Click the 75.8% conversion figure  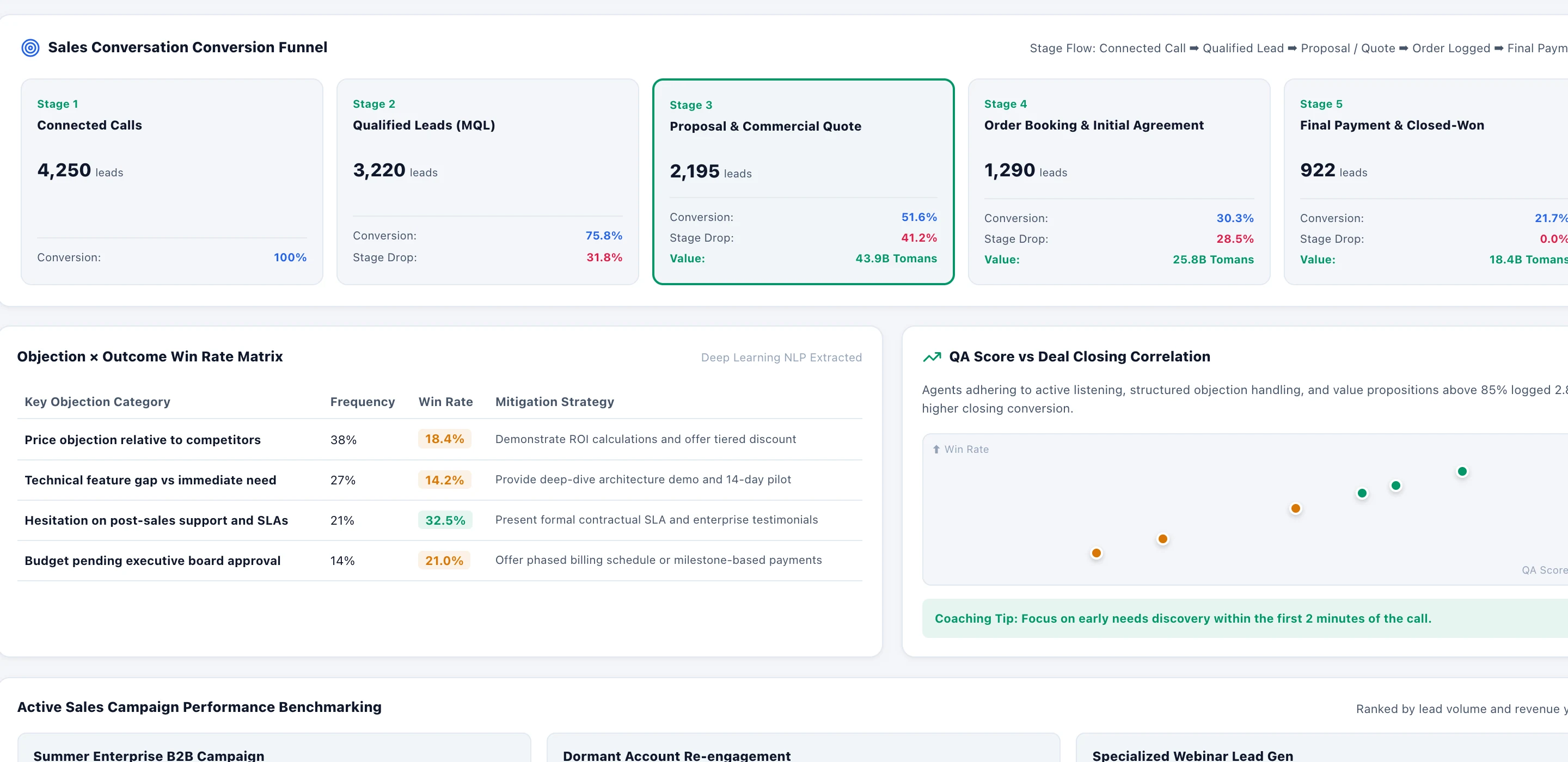pos(604,236)
